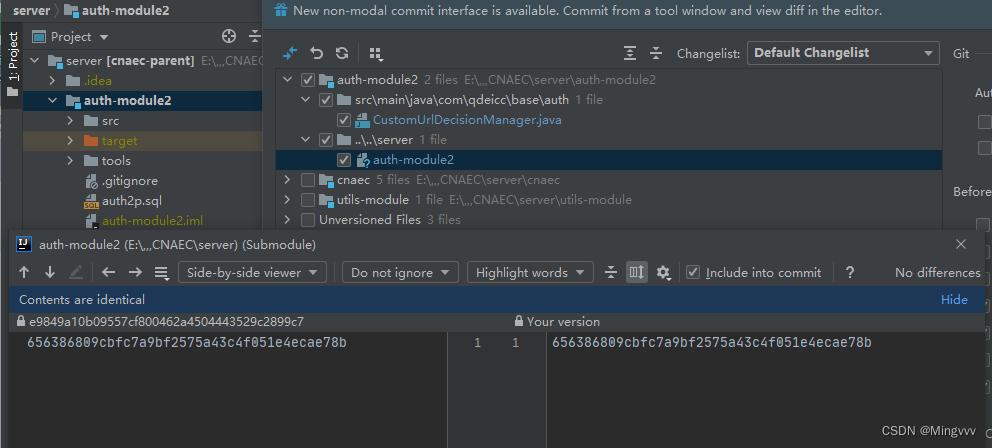The image size is (992, 448).
Task: Click the lock icon beside Your version
Action: (x=519, y=321)
